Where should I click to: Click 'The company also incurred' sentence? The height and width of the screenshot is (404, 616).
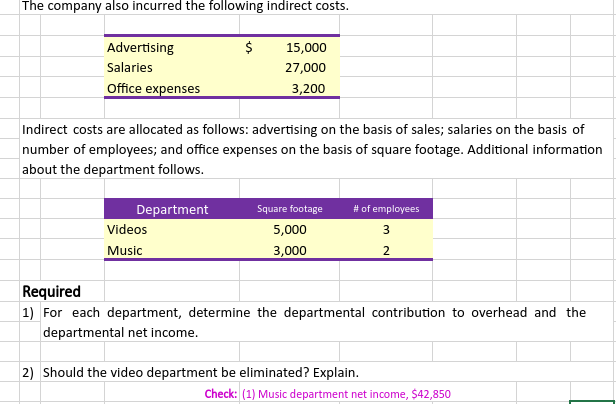[185, 6]
